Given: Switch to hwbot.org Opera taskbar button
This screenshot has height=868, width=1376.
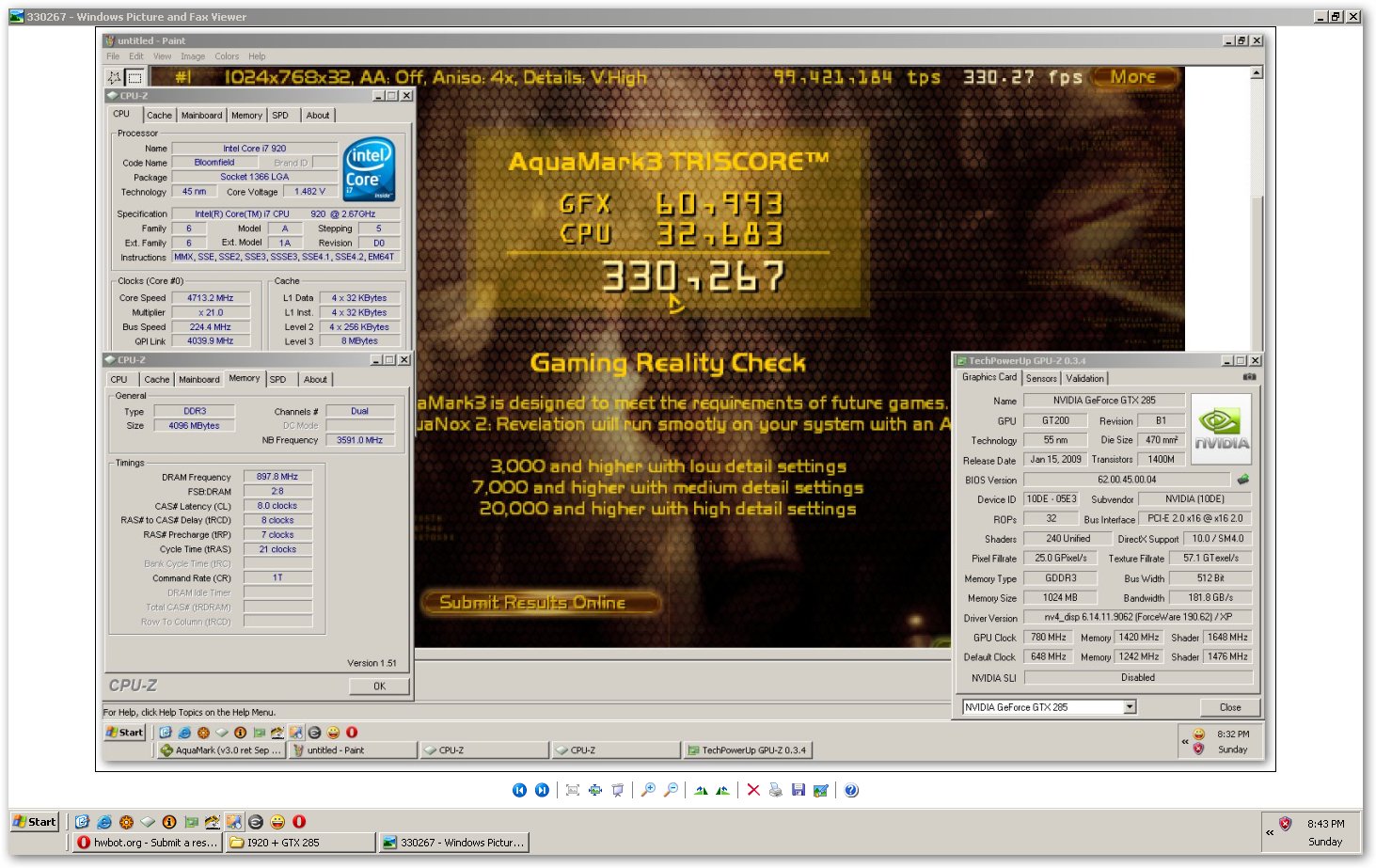Looking at the screenshot, I should pos(148,843).
